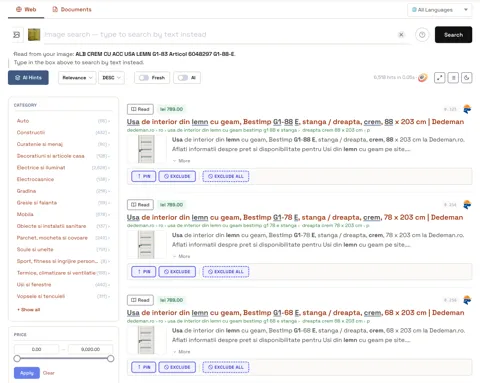Screen dimensions: 480x383
Task: Switch to the Documents tab
Action: click(72, 9)
